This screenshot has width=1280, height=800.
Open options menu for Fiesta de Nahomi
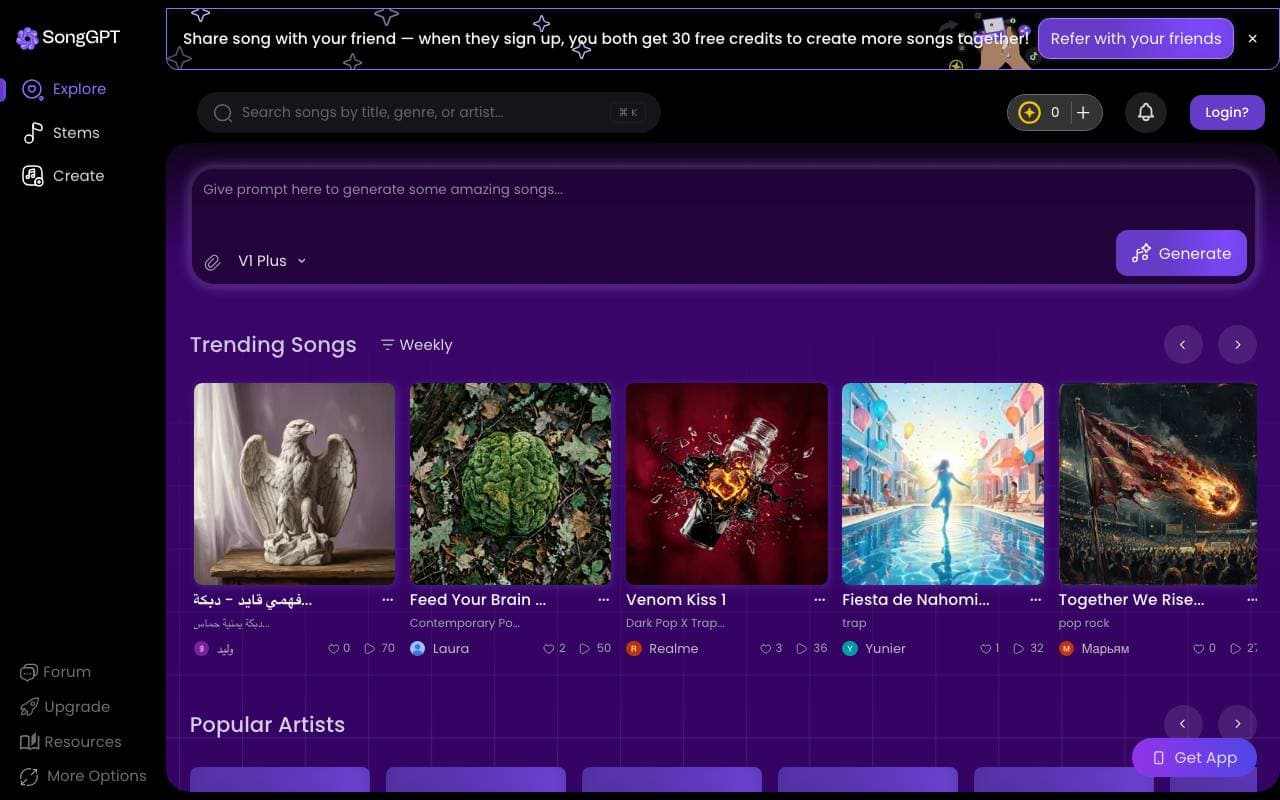point(1036,600)
